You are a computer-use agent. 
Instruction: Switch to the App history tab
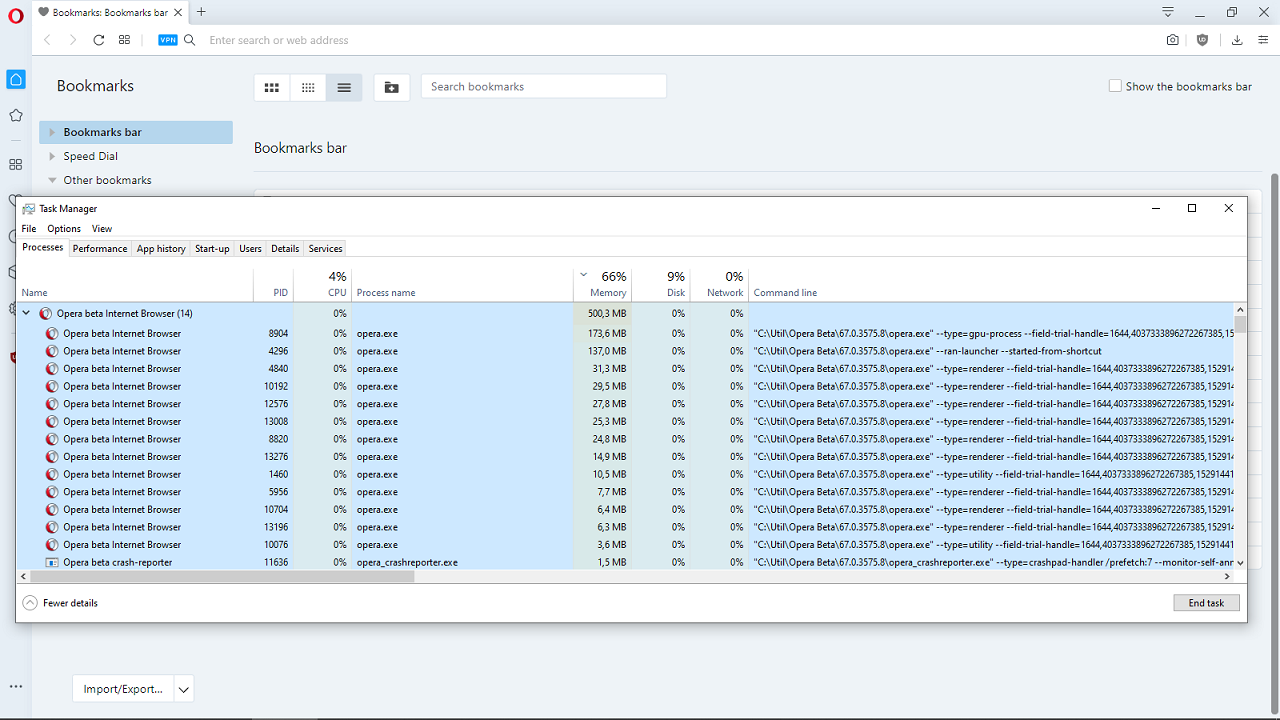pyautogui.click(x=161, y=249)
